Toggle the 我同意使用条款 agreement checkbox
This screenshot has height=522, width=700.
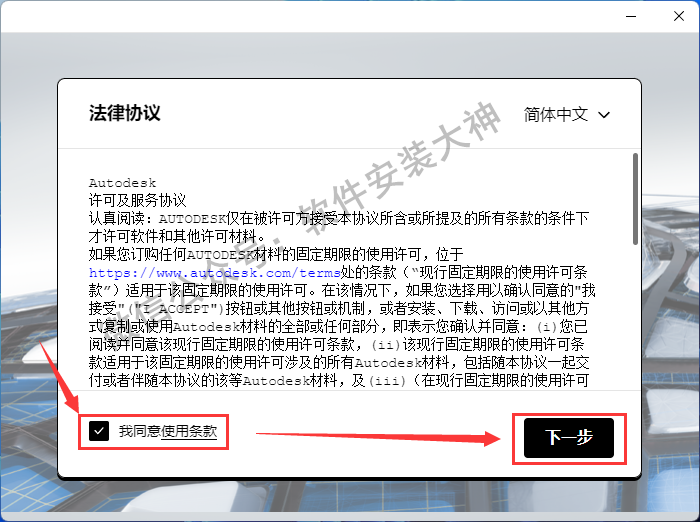pos(99,431)
